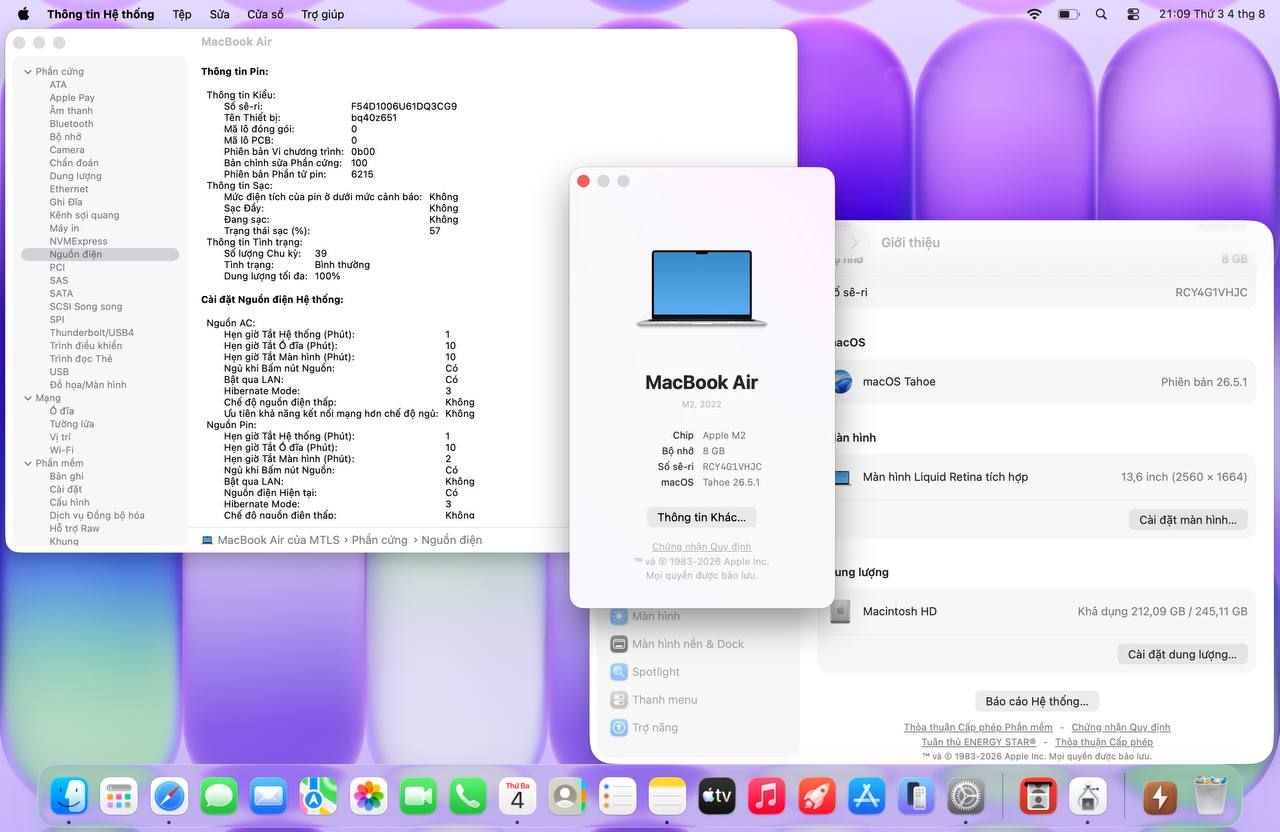Open Contacts from the Dock
The height and width of the screenshot is (832, 1280).
click(567, 796)
